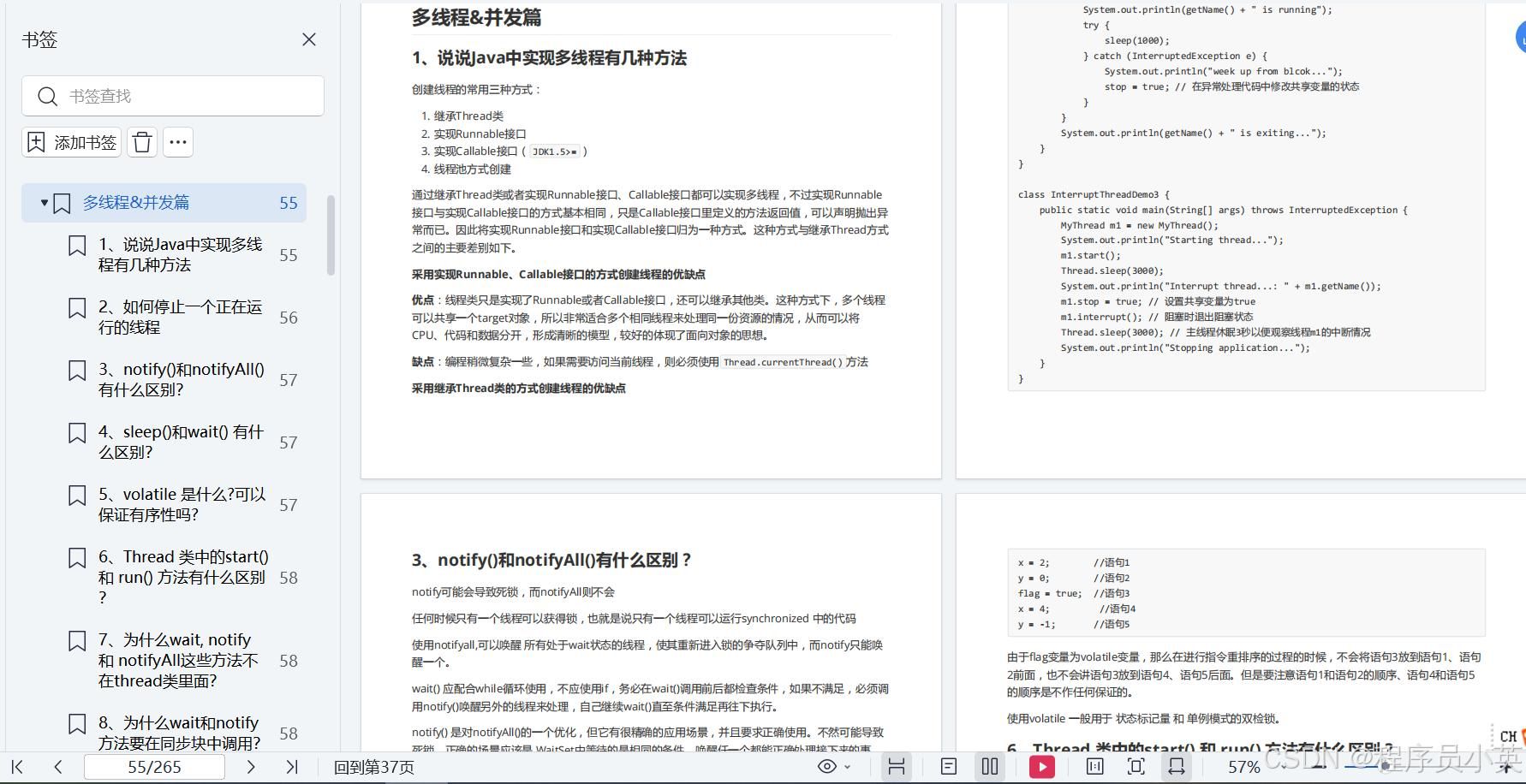Image resolution: width=1526 pixels, height=784 pixels.
Task: Click bookmark icon beside 4、sleep() entry
Action: point(77,433)
